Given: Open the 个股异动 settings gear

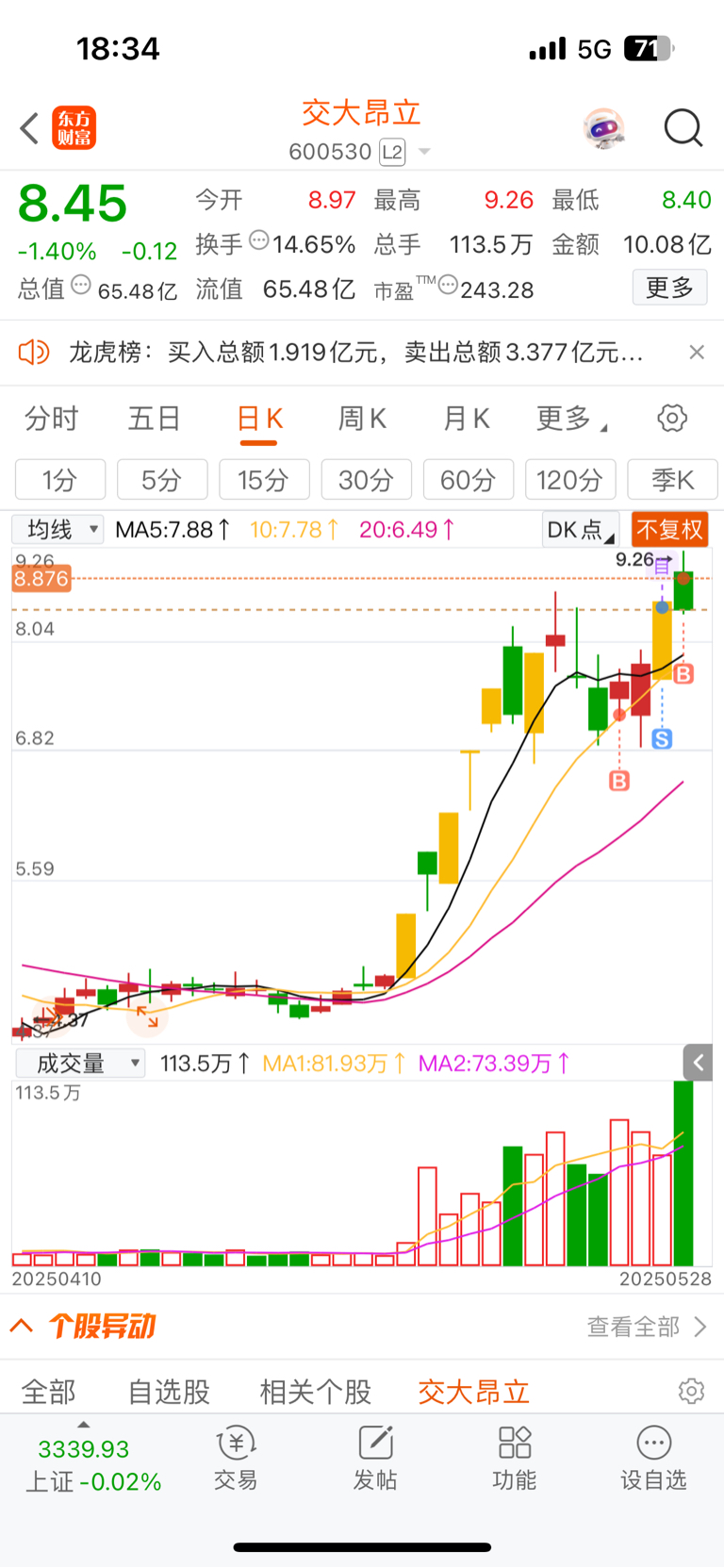Looking at the screenshot, I should pyautogui.click(x=691, y=1391).
